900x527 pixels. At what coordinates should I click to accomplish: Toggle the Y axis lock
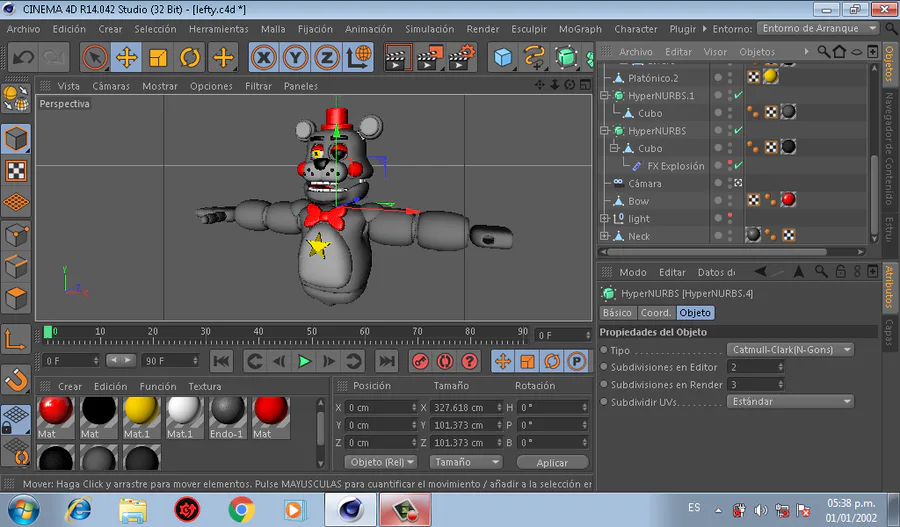[295, 57]
